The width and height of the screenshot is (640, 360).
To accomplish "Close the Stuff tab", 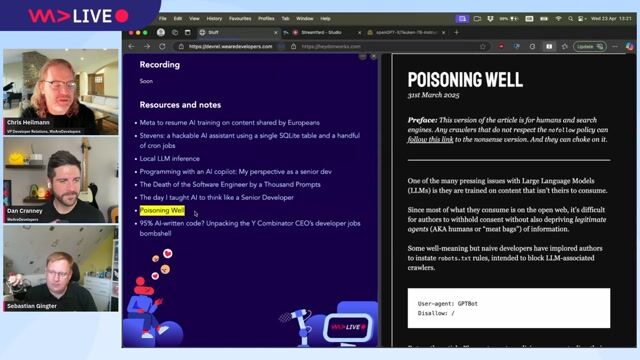I will (x=276, y=32).
